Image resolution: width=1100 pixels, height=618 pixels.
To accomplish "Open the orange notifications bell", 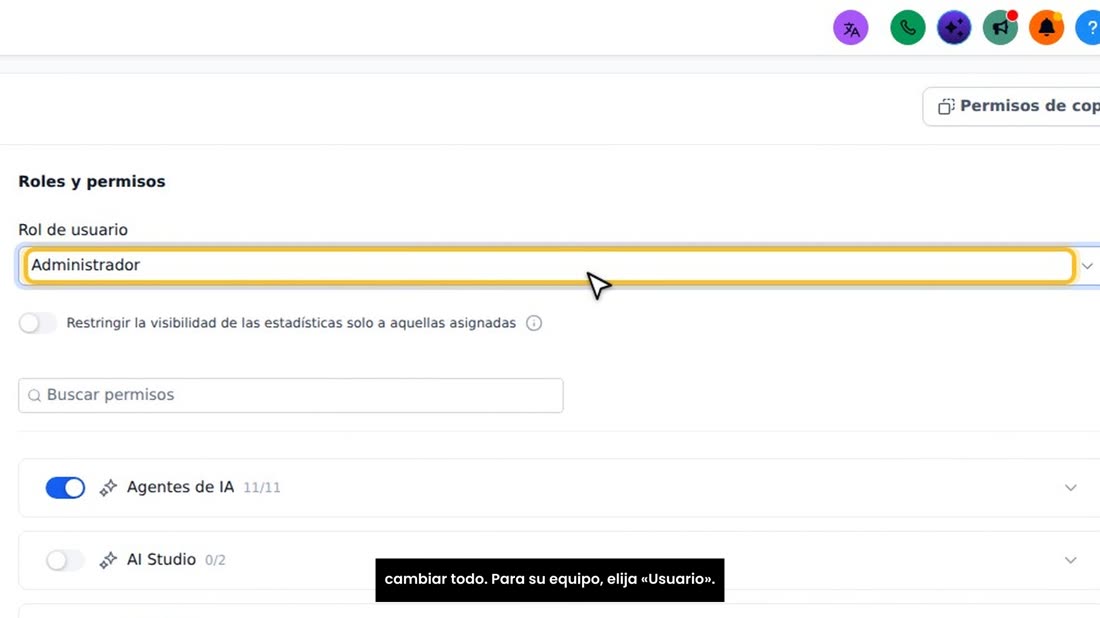I will [x=1047, y=28].
